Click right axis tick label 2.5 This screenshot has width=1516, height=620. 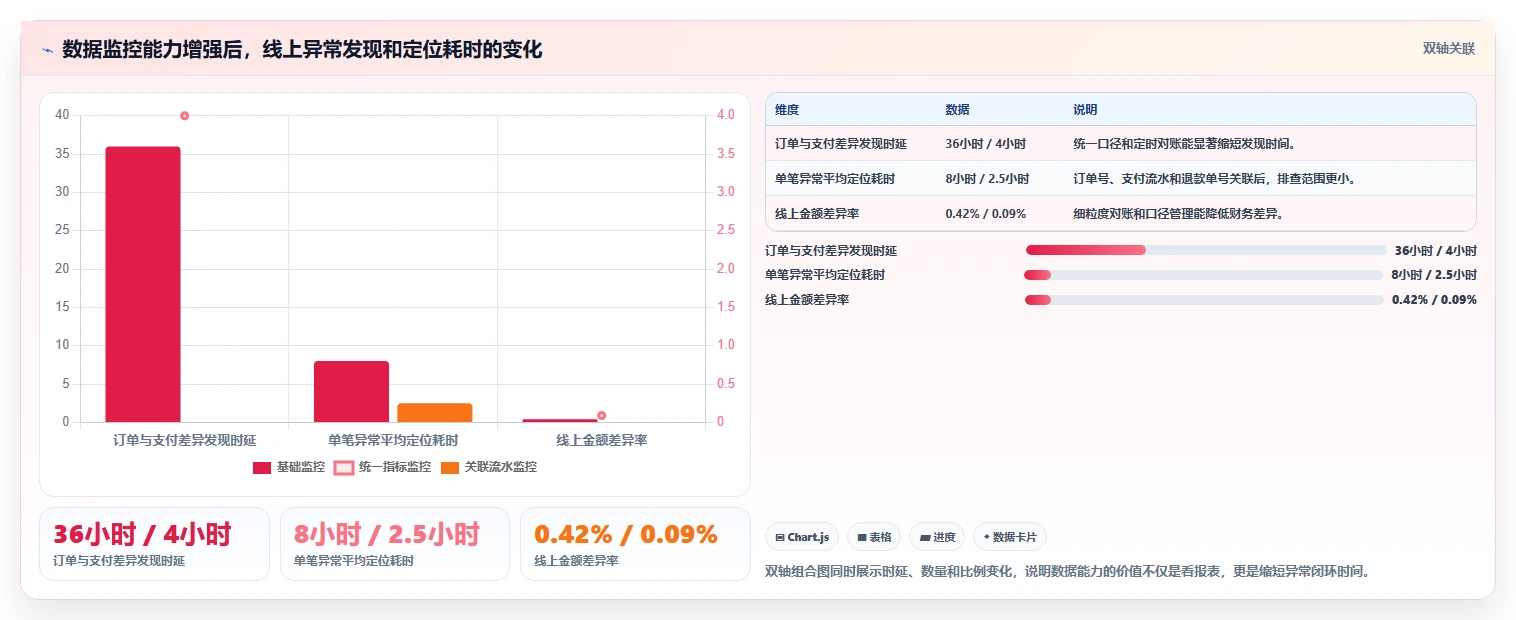[726, 230]
